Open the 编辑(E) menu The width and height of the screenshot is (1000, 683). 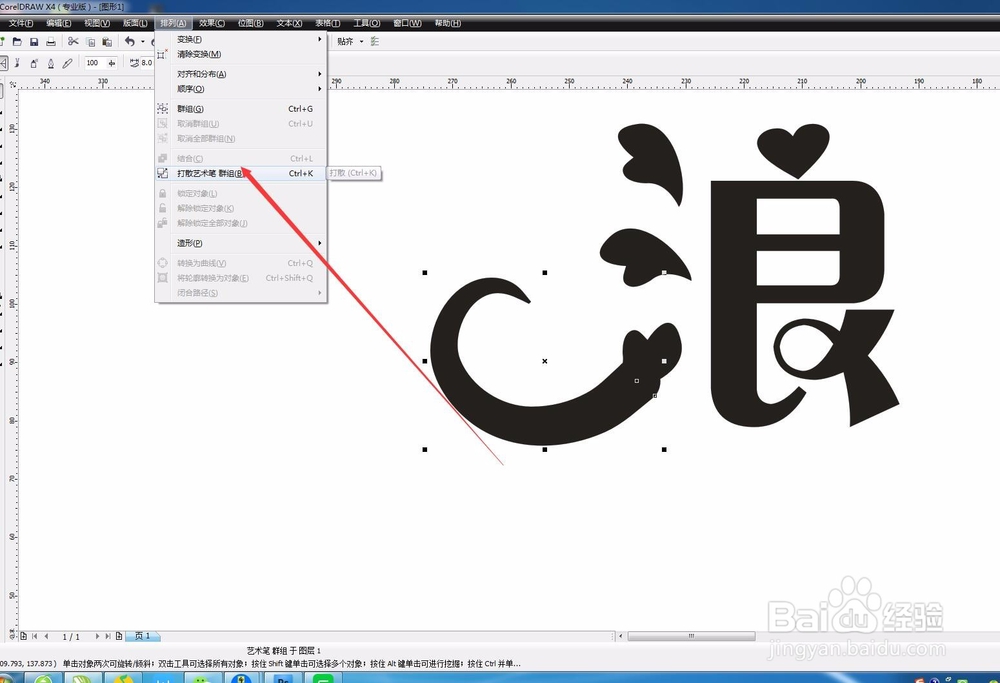tap(59, 24)
